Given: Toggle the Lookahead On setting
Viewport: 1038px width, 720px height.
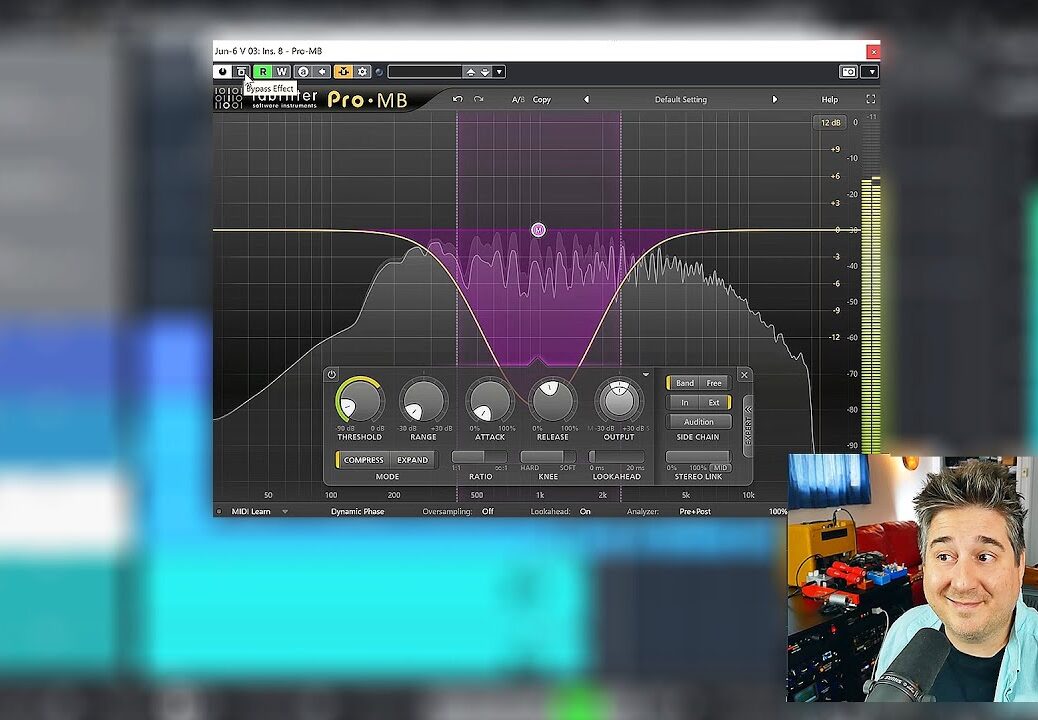Looking at the screenshot, I should click(x=585, y=512).
